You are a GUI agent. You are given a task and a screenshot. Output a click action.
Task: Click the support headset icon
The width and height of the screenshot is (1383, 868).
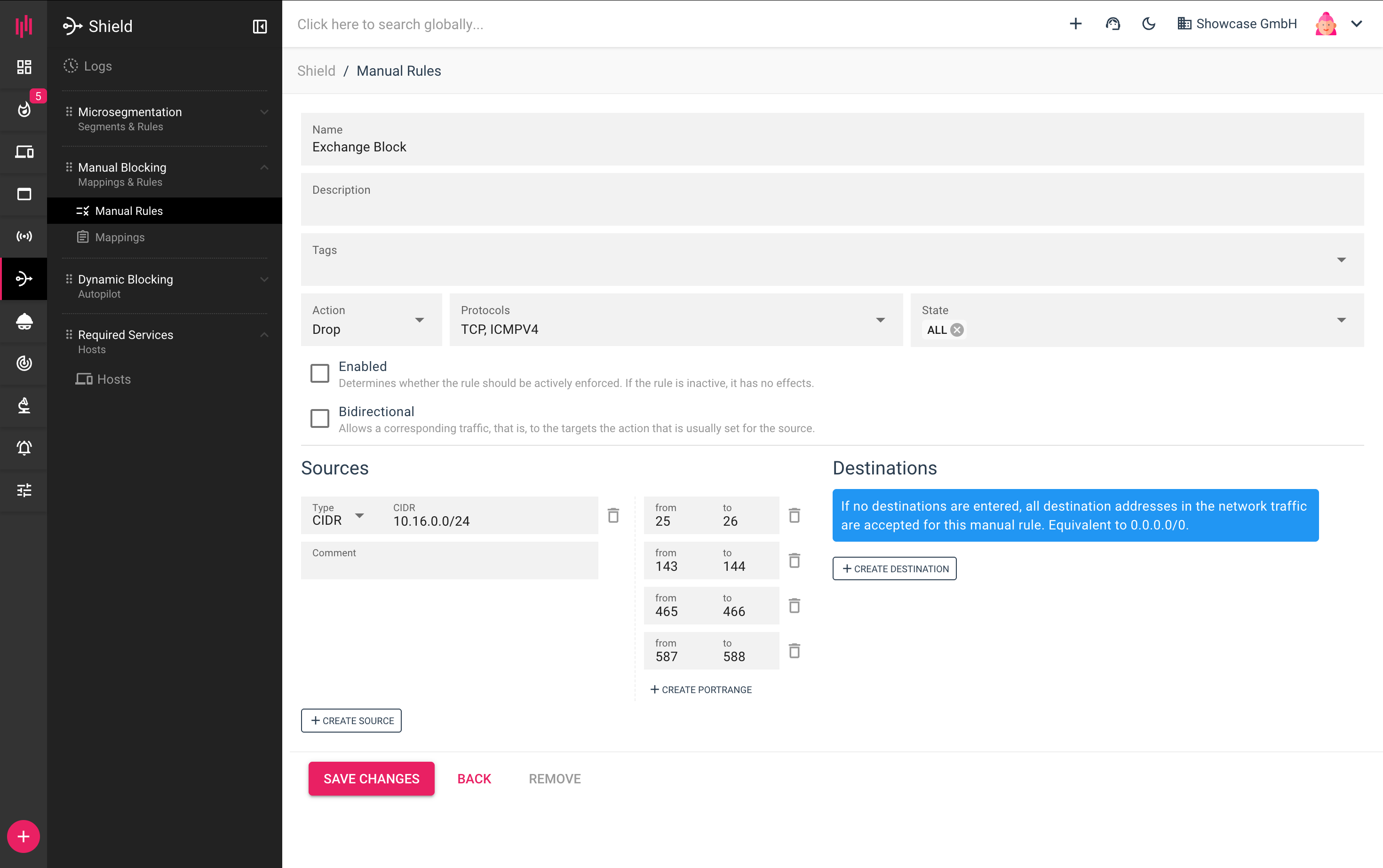pyautogui.click(x=1113, y=24)
